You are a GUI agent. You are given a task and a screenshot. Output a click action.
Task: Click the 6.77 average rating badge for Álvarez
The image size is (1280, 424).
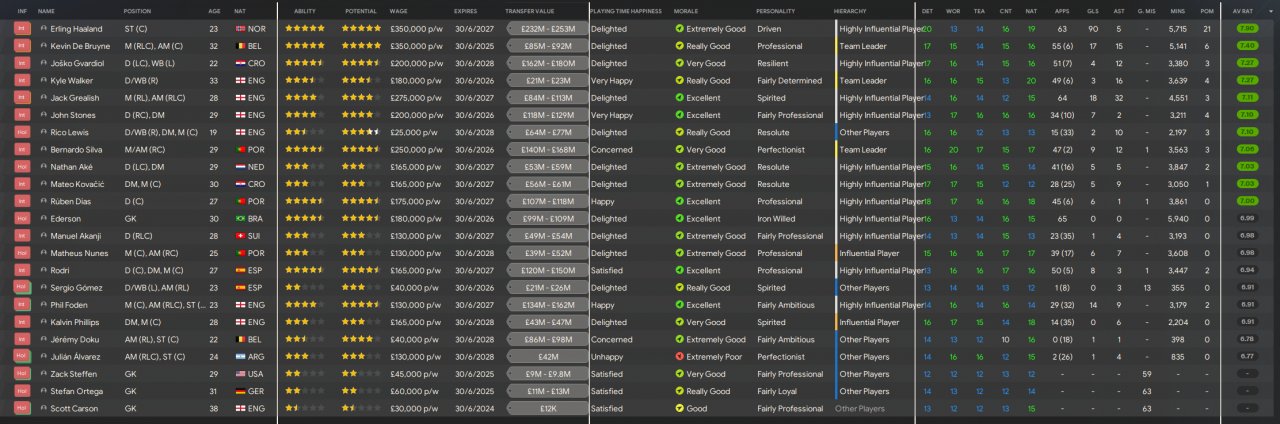(x=1246, y=357)
